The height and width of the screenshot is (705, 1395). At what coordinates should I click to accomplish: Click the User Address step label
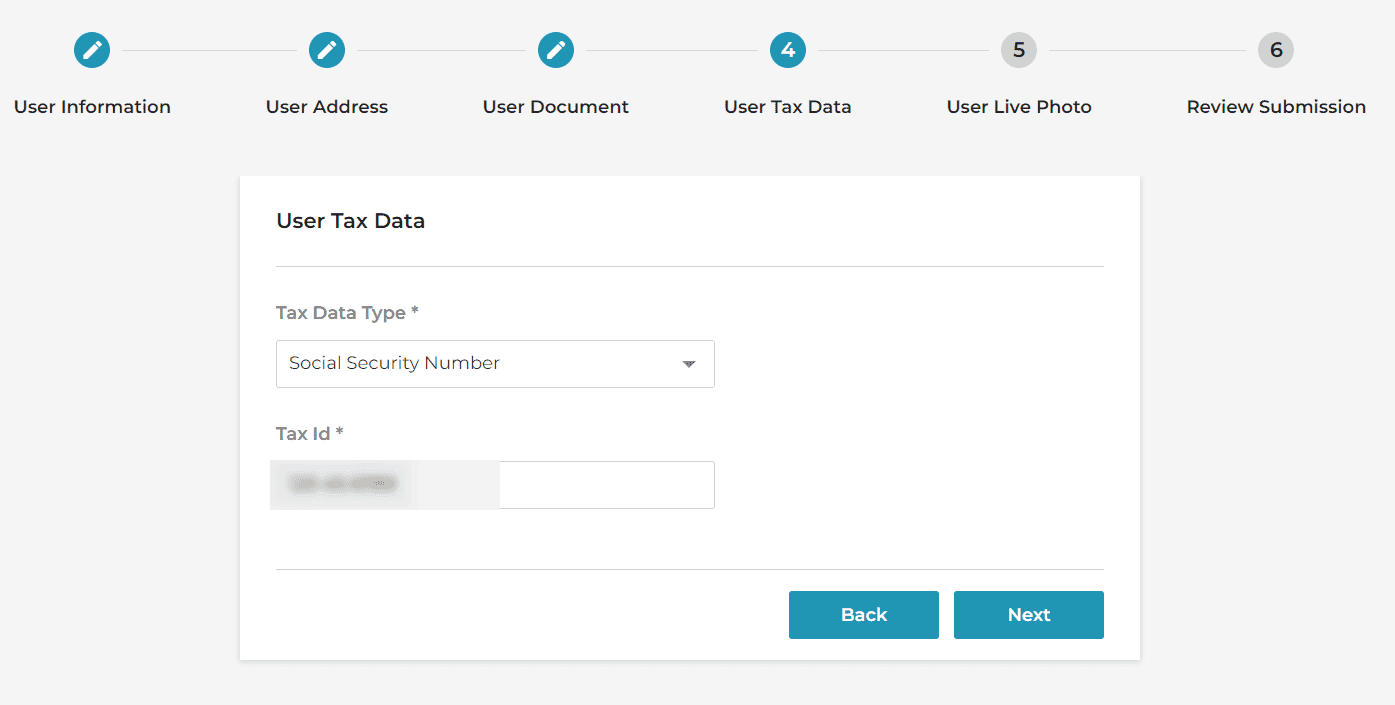327,107
